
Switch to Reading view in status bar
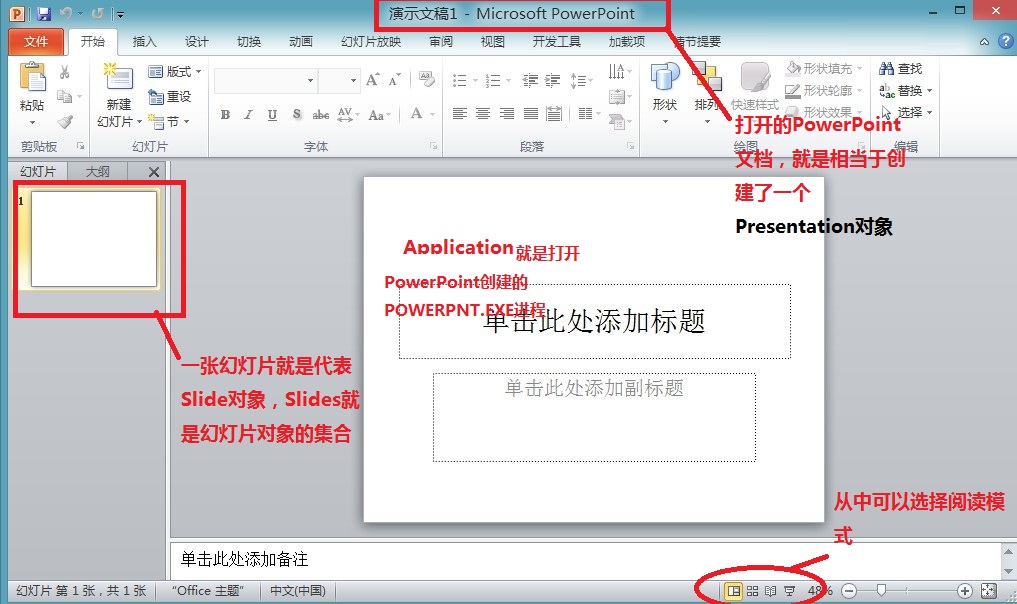771,590
